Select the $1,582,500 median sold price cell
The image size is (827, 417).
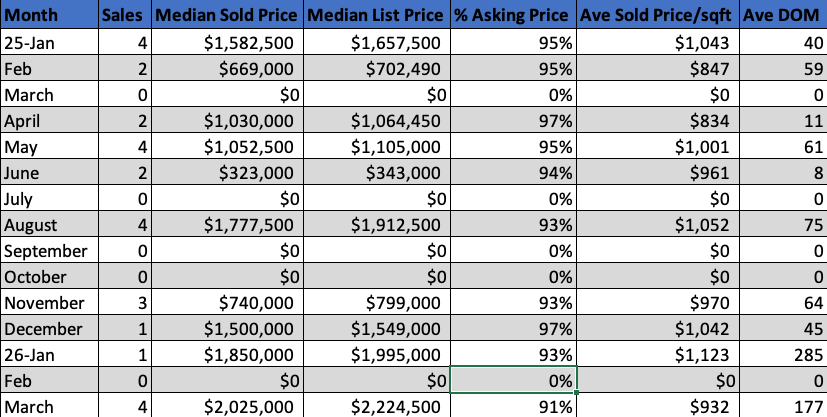click(x=225, y=42)
